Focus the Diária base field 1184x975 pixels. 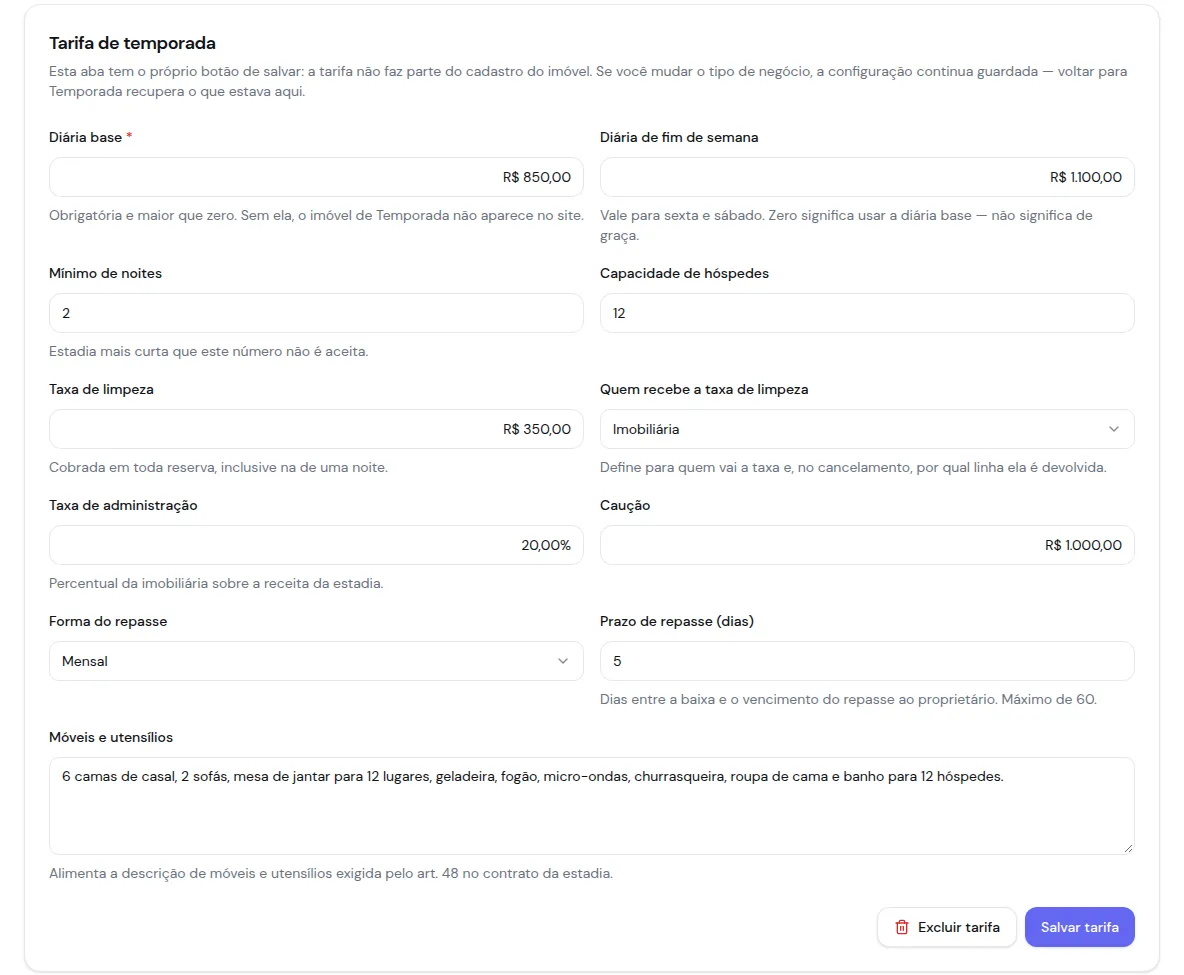316,177
